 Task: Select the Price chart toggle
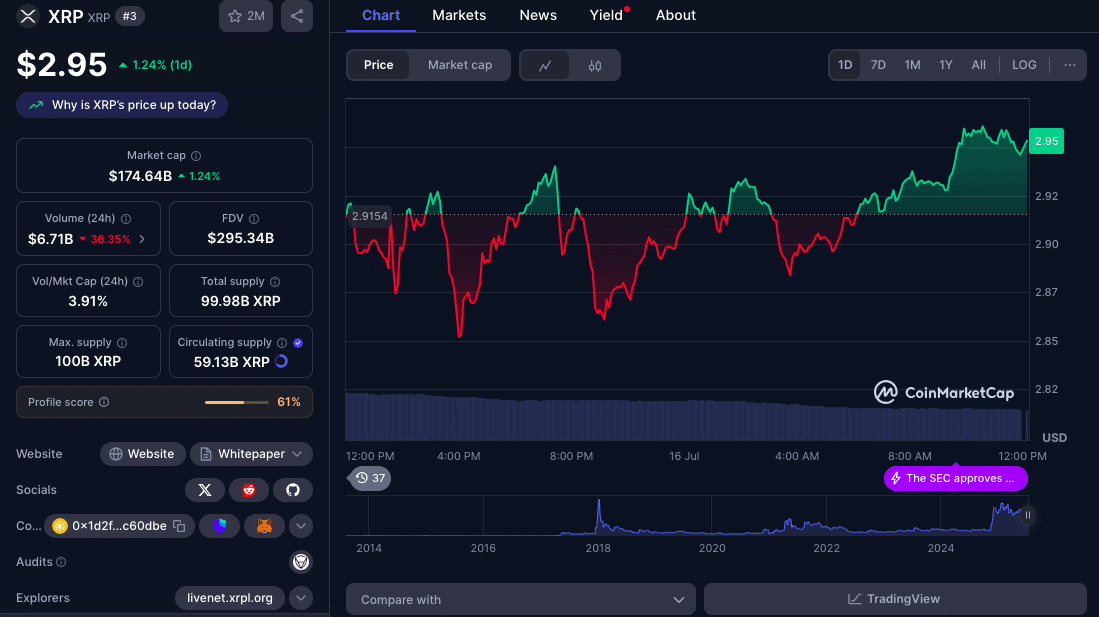(378, 65)
